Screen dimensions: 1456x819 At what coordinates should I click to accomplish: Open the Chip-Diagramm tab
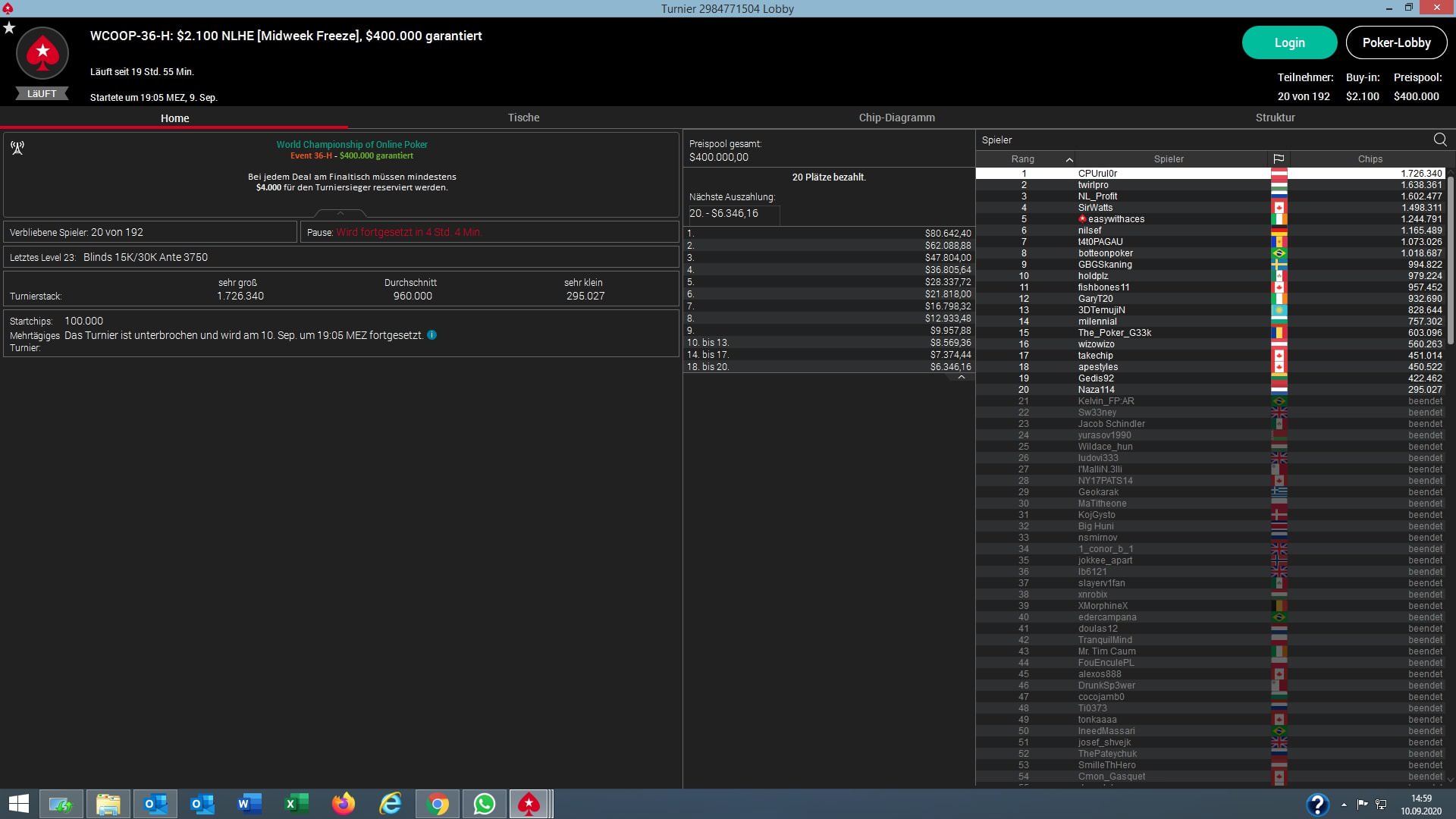[x=896, y=118]
